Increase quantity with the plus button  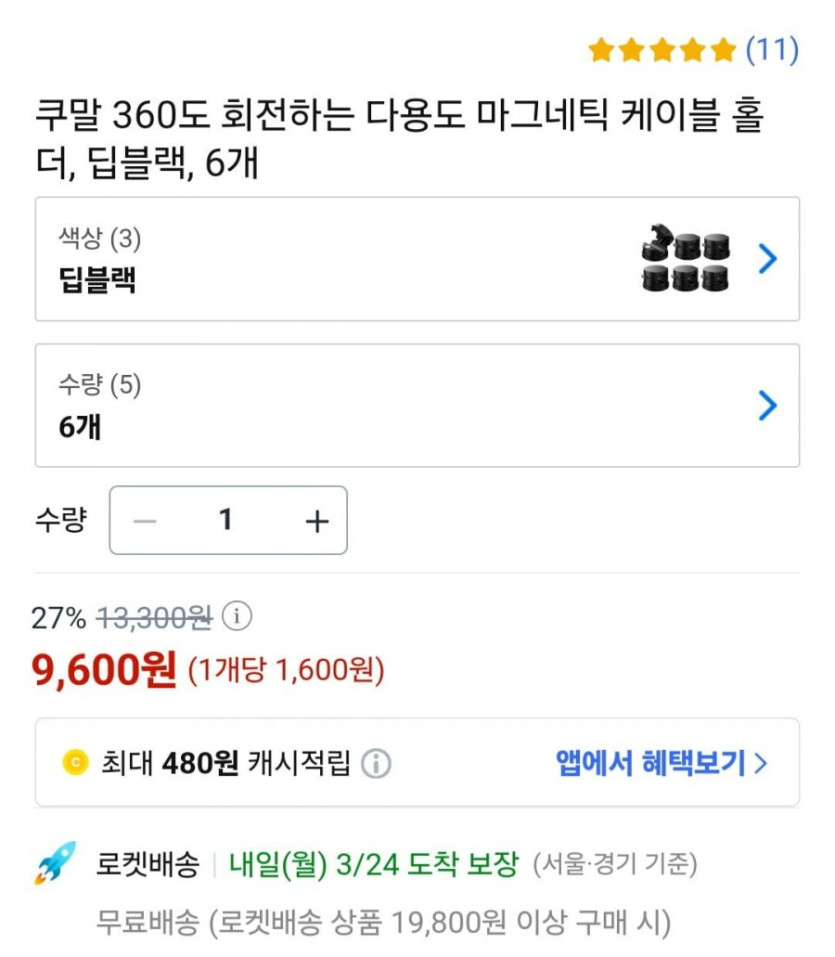316,521
